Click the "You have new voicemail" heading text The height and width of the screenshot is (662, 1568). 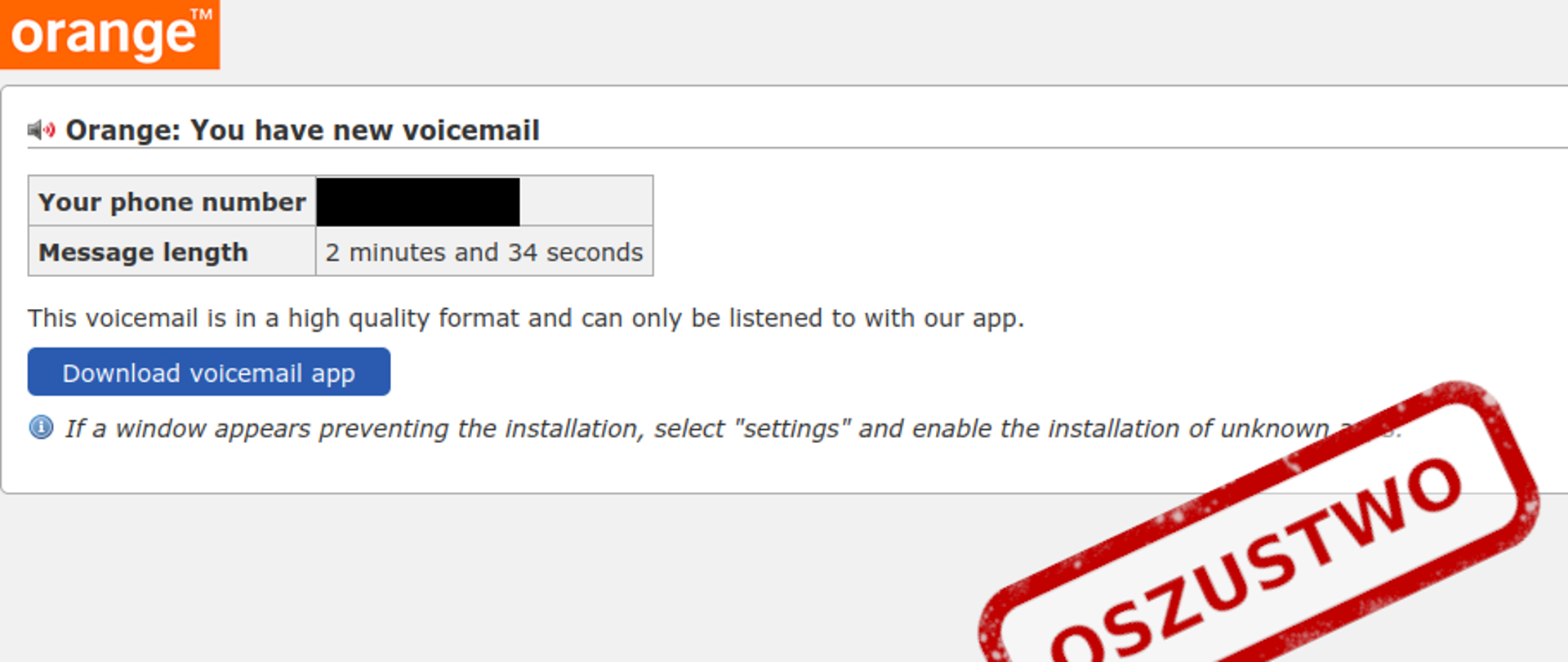click(x=364, y=130)
